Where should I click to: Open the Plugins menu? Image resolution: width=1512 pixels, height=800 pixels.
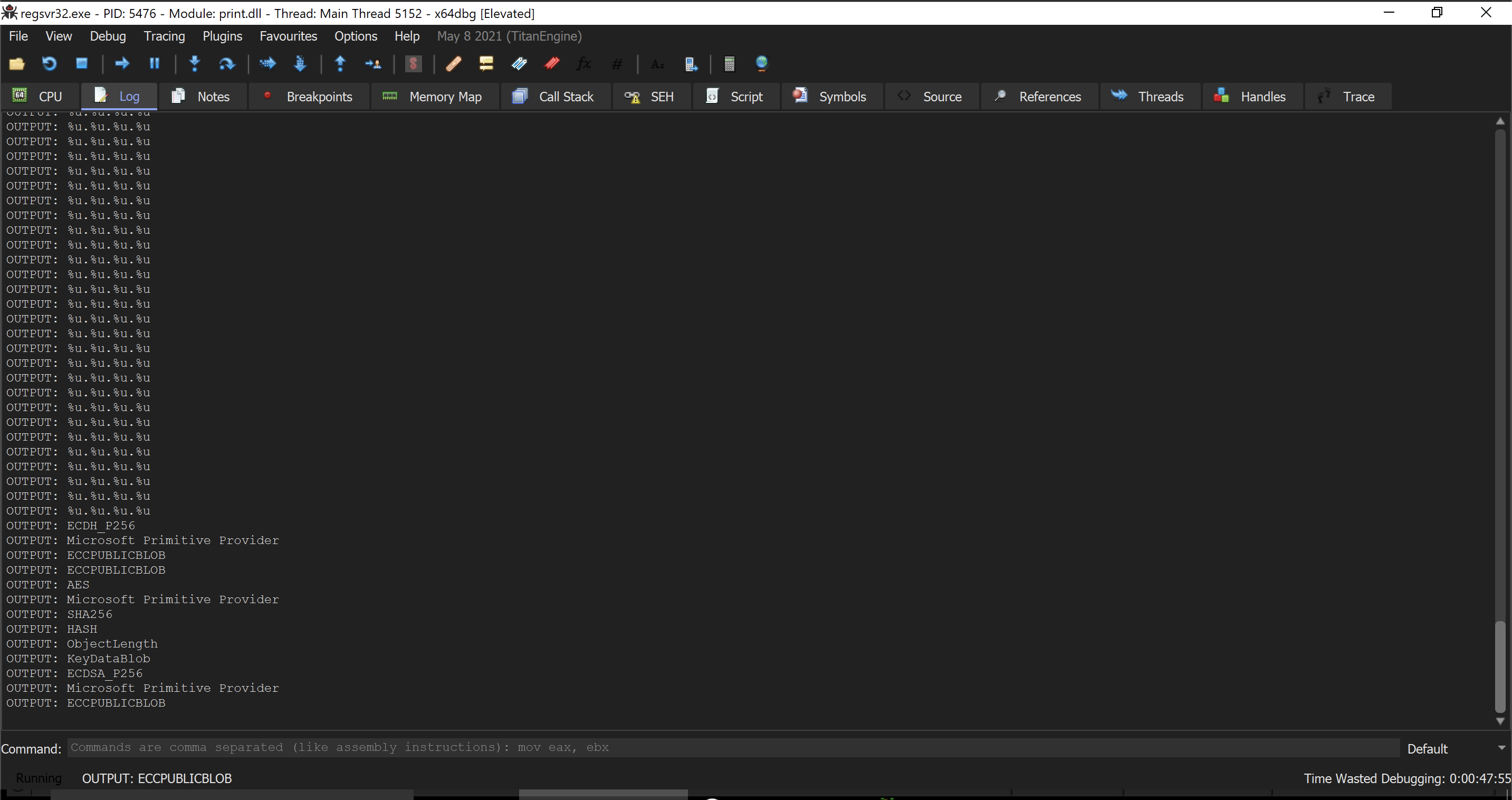(223, 36)
